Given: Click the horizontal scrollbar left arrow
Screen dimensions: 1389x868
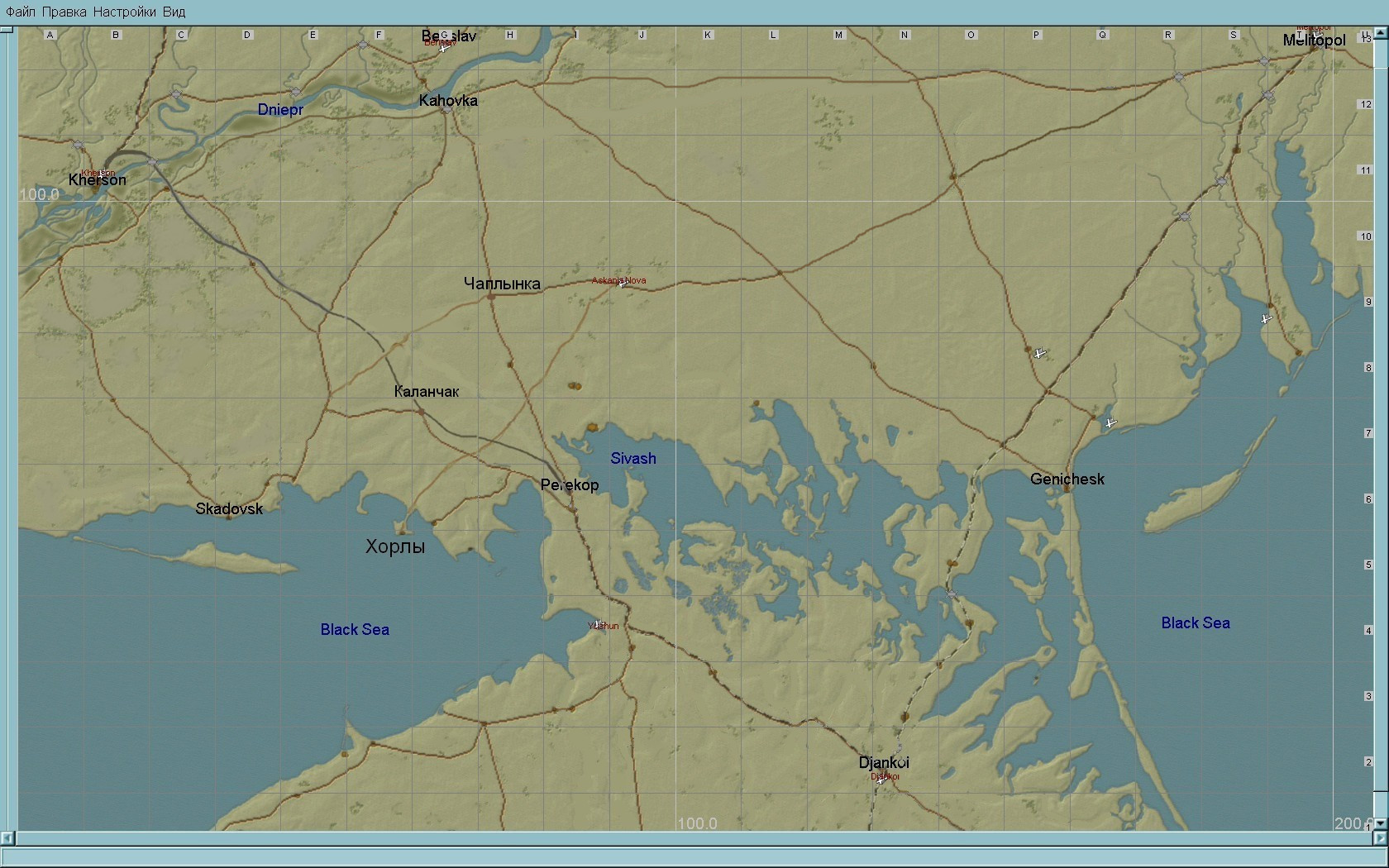Looking at the screenshot, I should (7, 838).
